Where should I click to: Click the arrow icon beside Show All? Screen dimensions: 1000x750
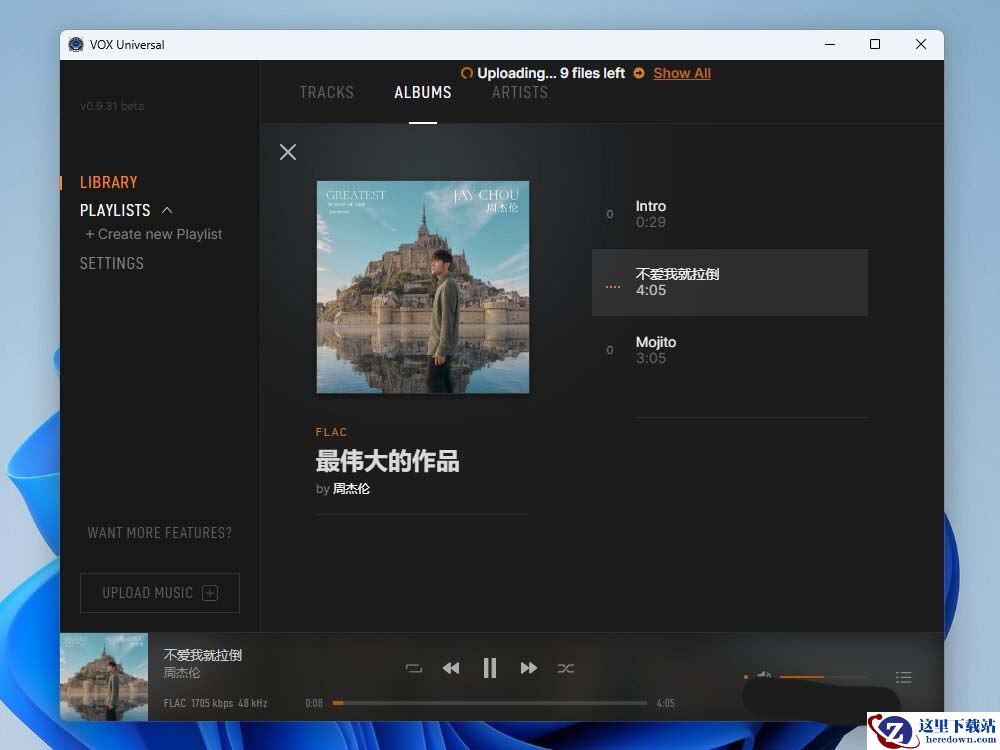[x=639, y=73]
